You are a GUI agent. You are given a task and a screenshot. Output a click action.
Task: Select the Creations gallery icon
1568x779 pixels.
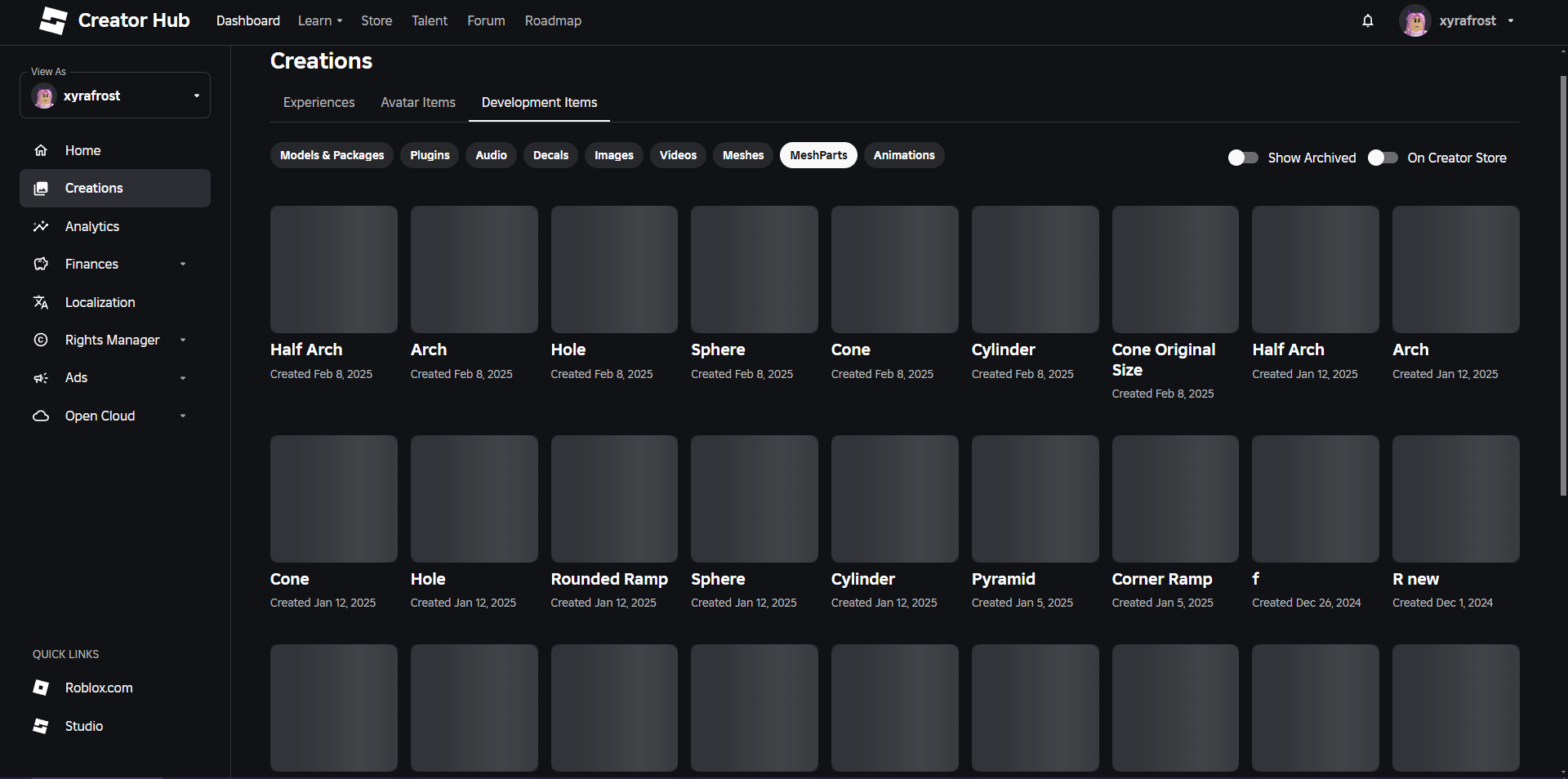click(40, 188)
